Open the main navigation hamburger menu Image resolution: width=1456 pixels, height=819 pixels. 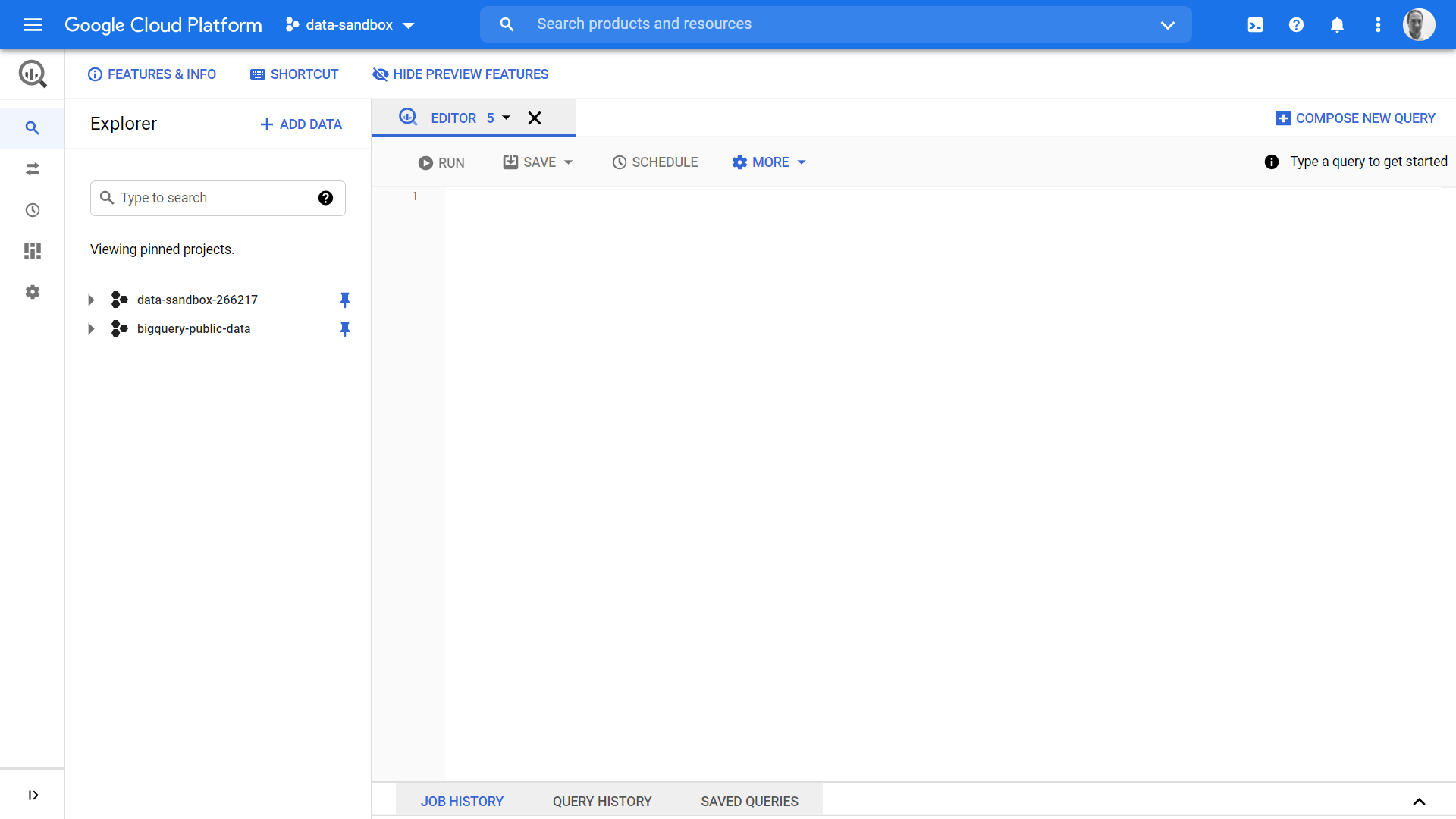tap(33, 25)
